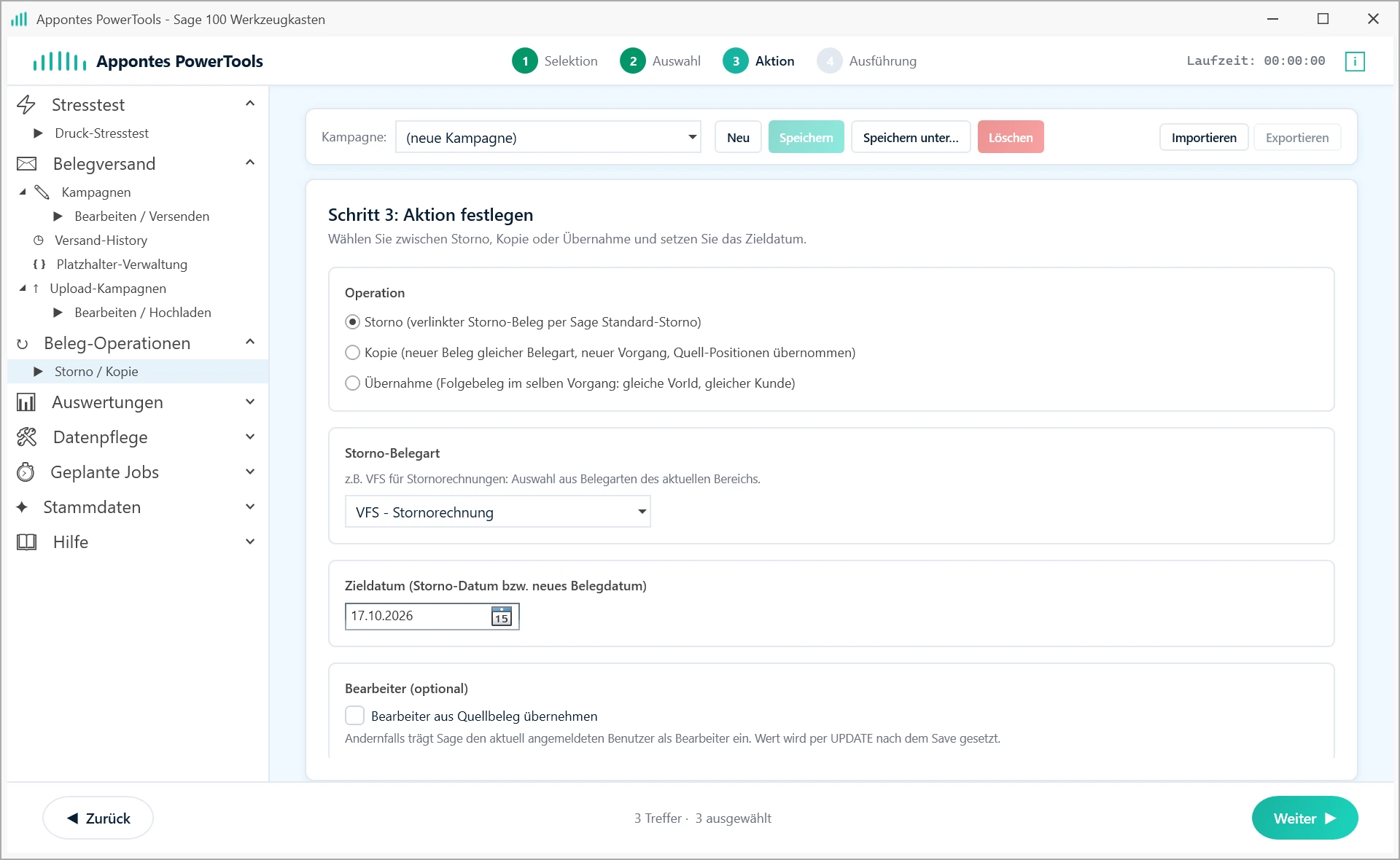The image size is (1400, 860).
Task: Open Bearbeiten / Versenden tree item
Action: pyautogui.click(x=141, y=216)
